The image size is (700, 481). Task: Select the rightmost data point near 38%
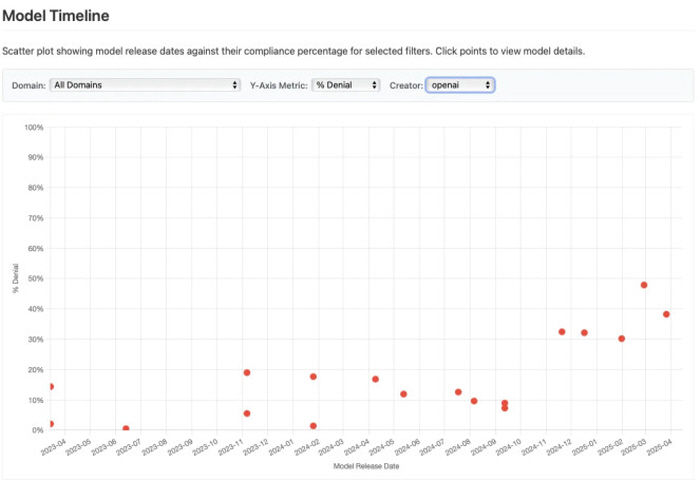(x=666, y=314)
